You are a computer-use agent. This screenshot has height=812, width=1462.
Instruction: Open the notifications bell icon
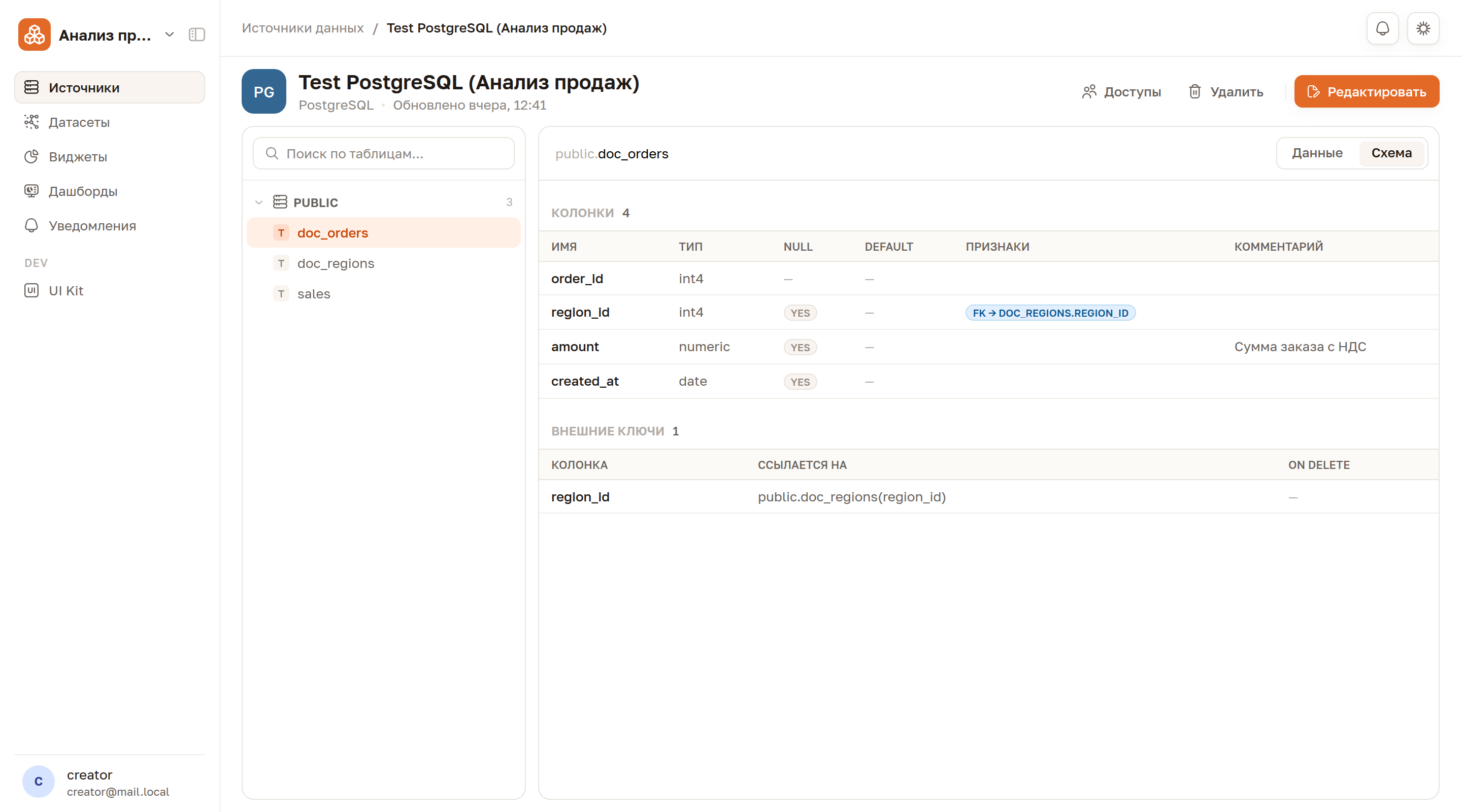click(1382, 28)
